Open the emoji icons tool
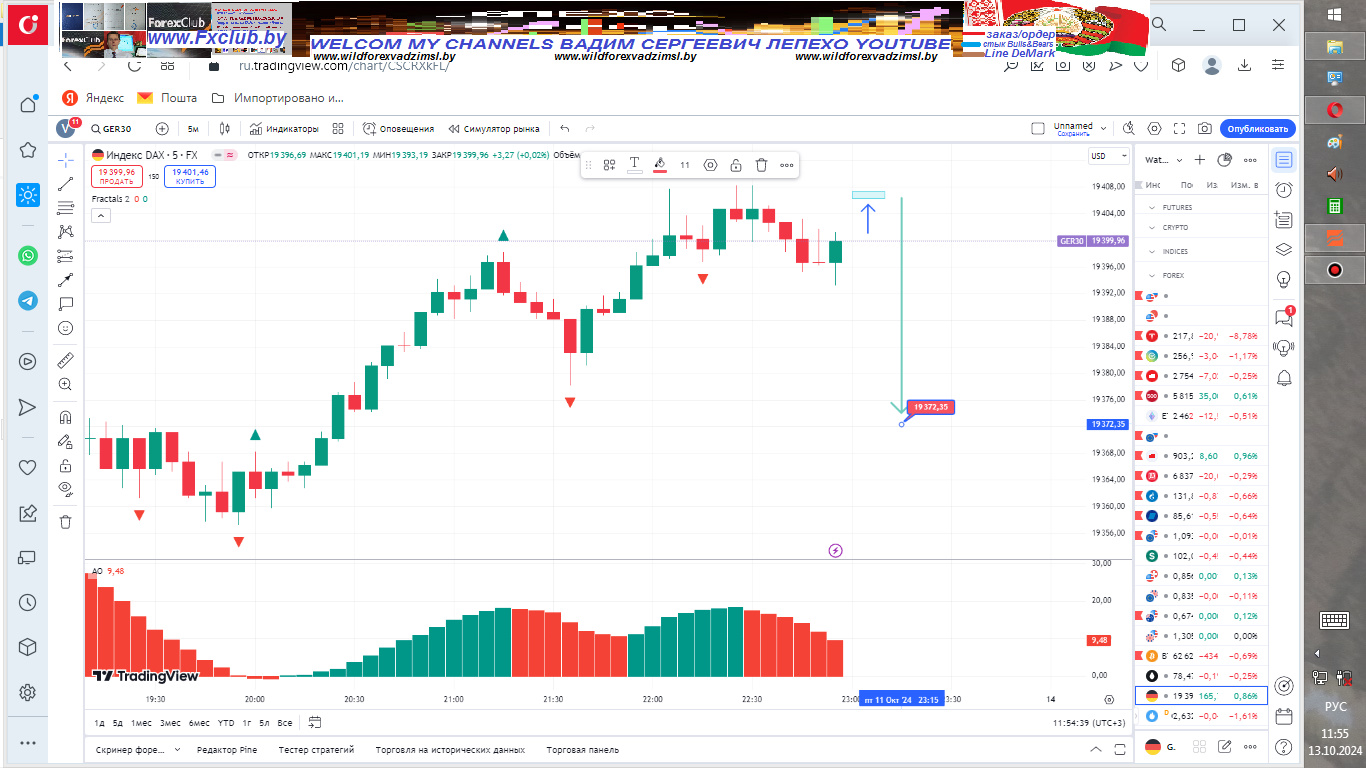This screenshot has width=1366, height=768. (66, 328)
